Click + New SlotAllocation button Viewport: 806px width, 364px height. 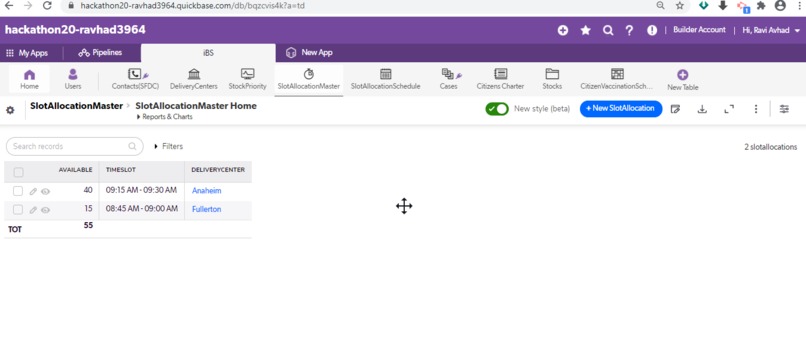(x=621, y=108)
